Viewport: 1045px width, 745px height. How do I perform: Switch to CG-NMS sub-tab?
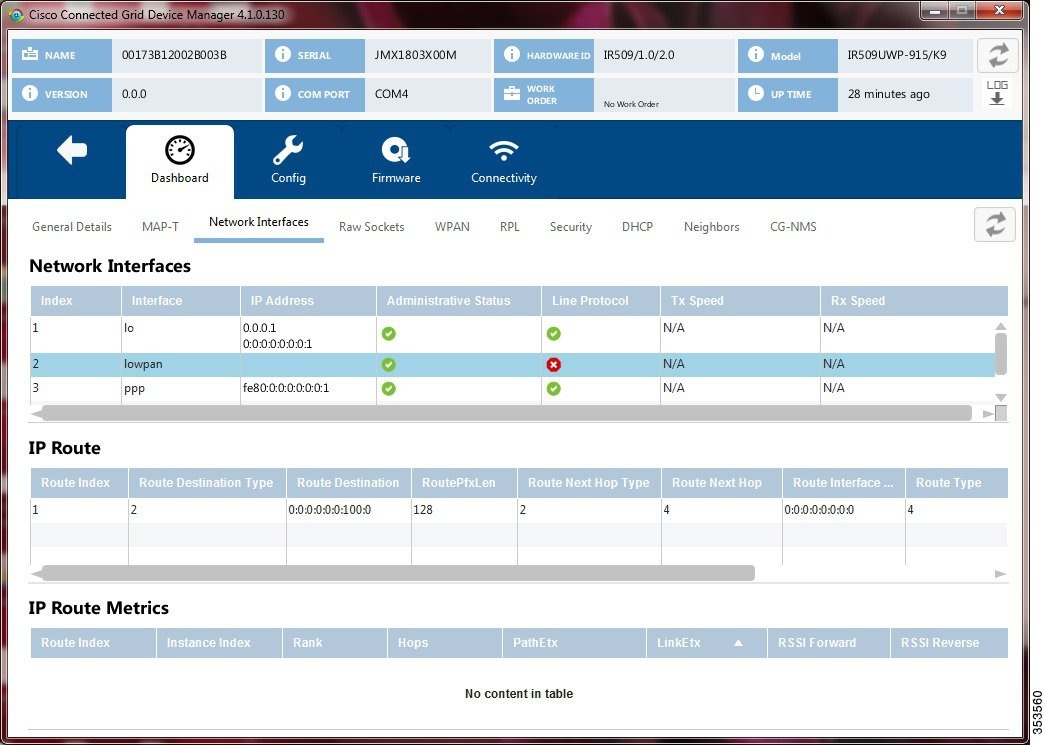(x=793, y=227)
